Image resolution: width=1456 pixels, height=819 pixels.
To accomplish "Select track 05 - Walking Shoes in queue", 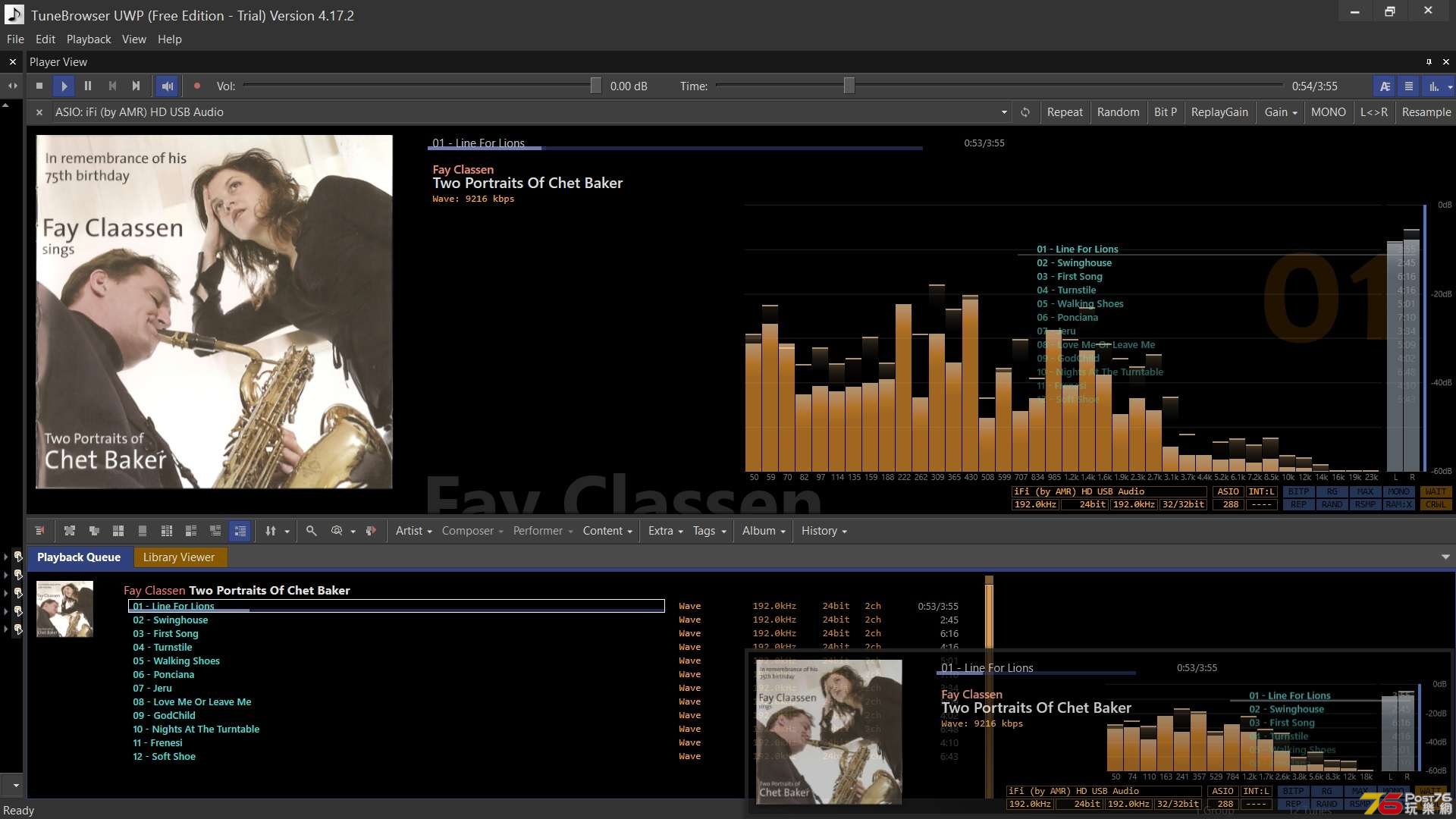I will (x=177, y=661).
